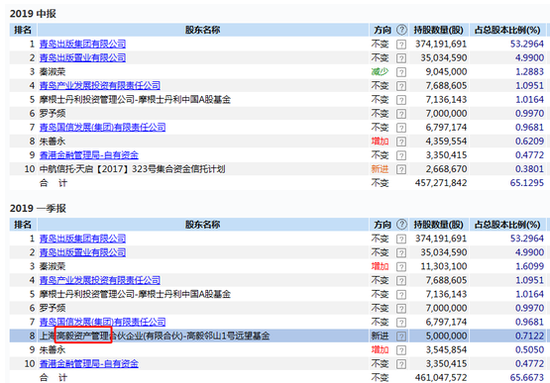550x383 pixels.
Task: Click the help icon beside 方向 in the 2019 一季报 header
Action: coord(402,224)
